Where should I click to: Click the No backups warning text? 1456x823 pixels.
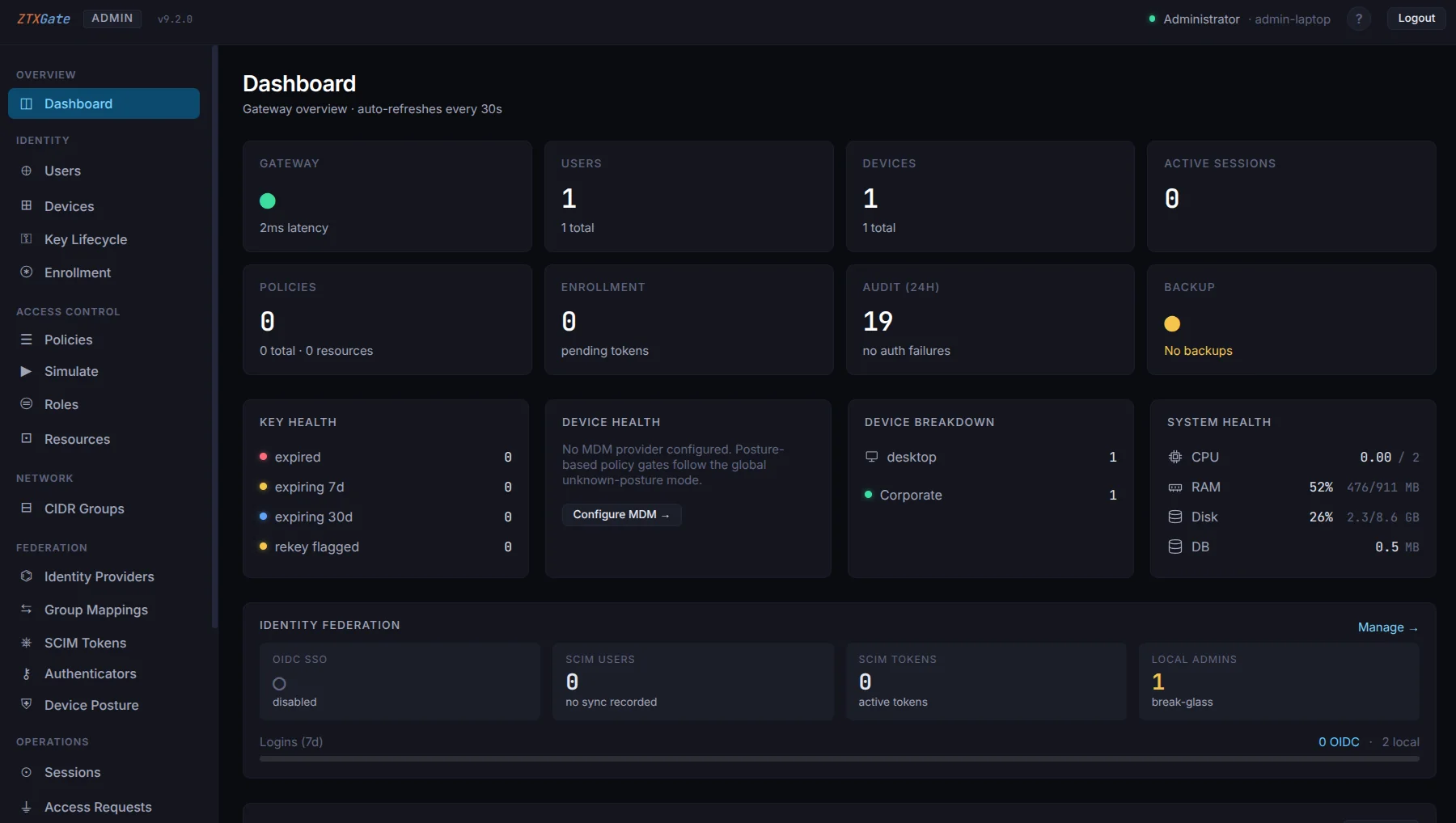point(1198,351)
